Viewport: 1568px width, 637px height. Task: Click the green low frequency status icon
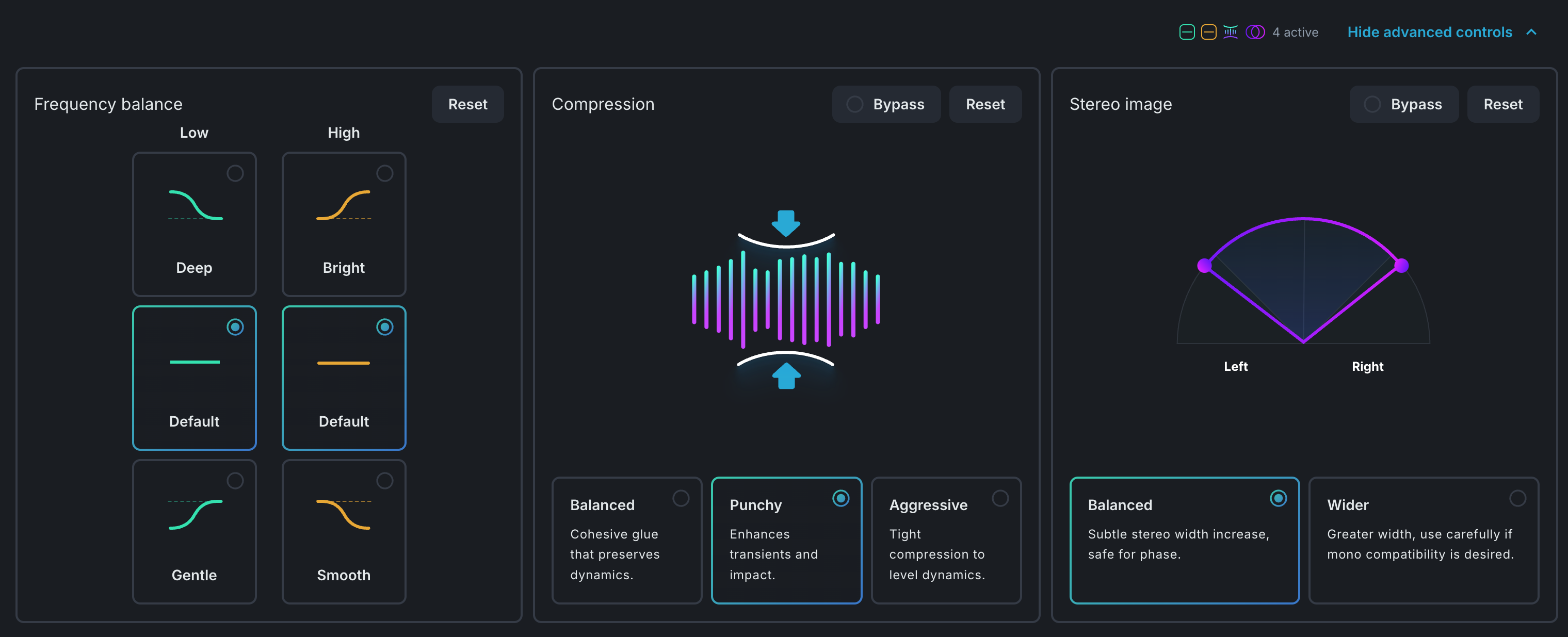[x=1186, y=32]
